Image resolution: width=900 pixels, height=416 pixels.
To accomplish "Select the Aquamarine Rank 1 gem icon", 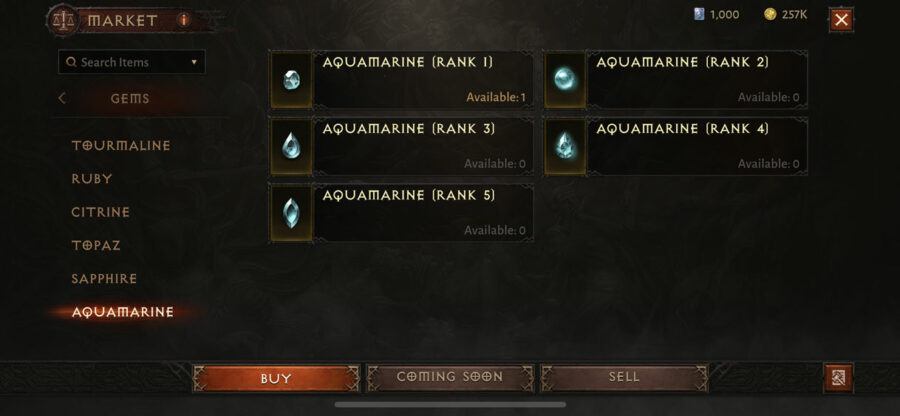I will (292, 80).
